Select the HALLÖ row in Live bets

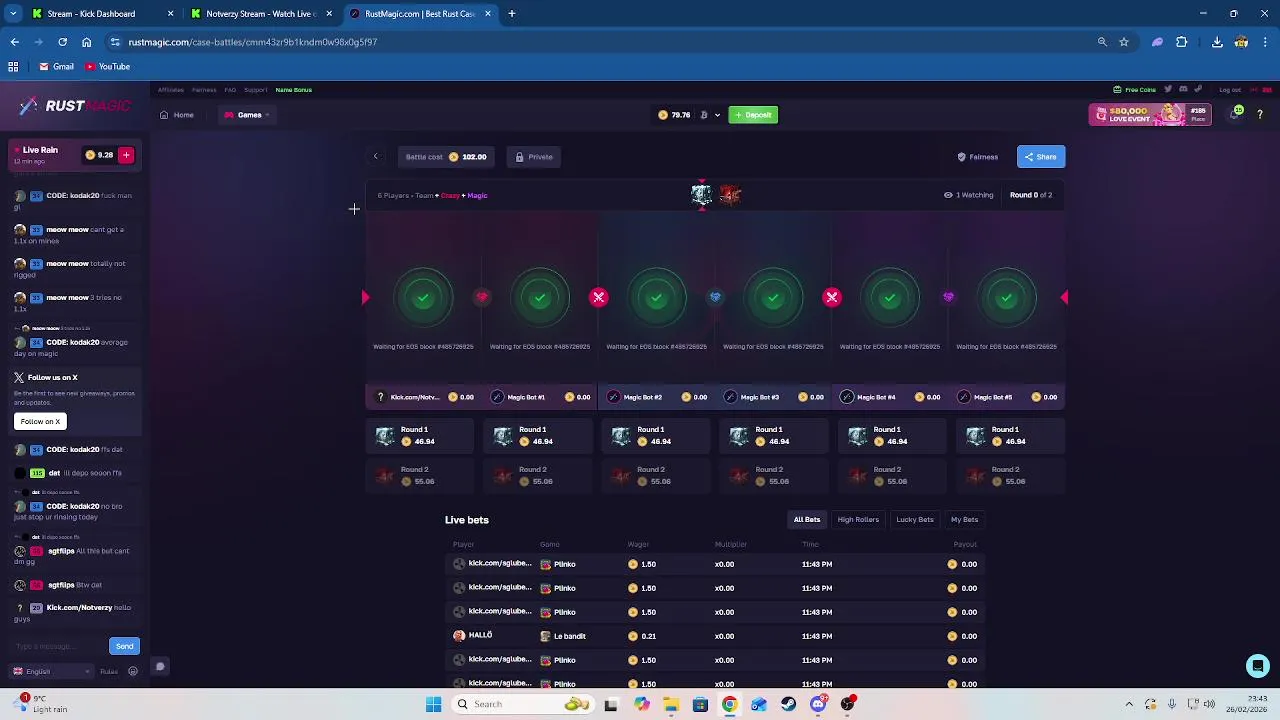[x=715, y=636]
